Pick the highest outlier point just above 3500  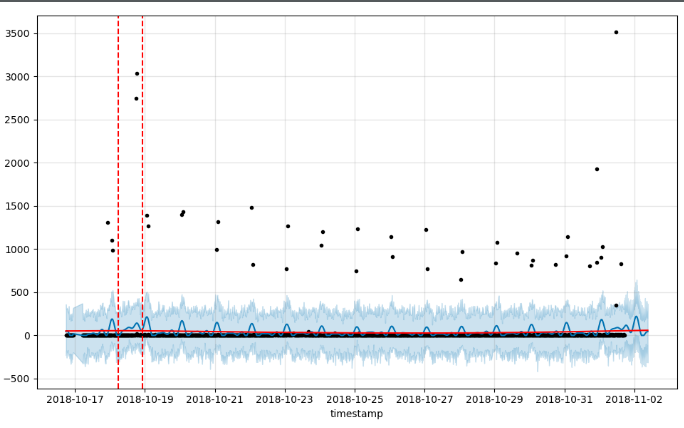[616, 32]
